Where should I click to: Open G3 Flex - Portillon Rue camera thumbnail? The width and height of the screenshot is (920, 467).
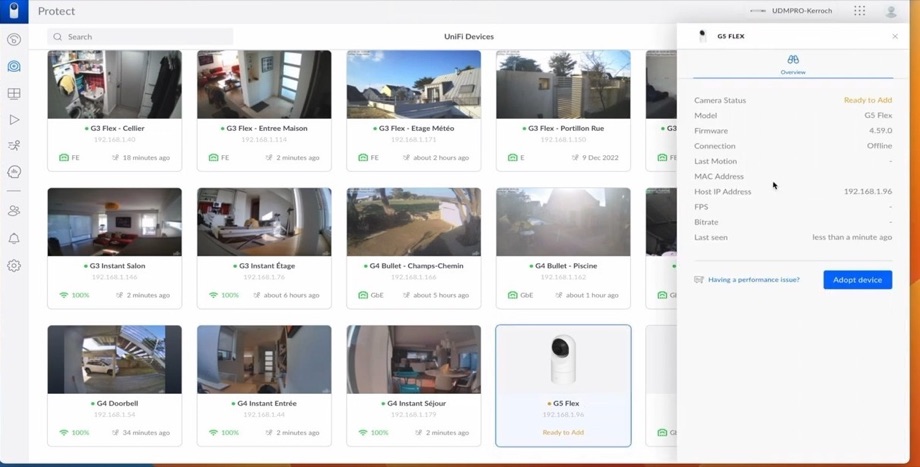tap(563, 84)
